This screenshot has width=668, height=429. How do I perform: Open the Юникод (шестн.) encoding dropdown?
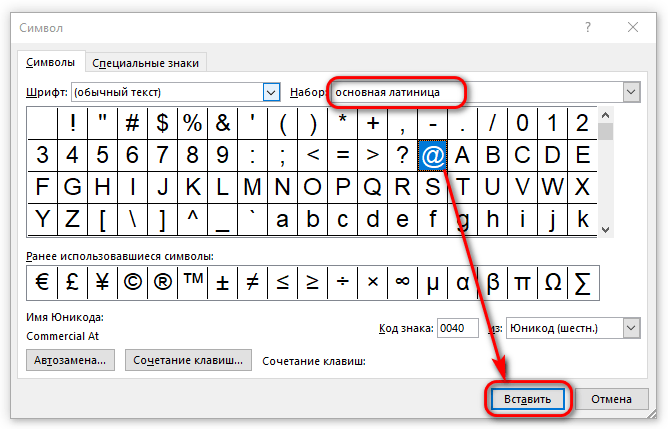pyautogui.click(x=631, y=328)
